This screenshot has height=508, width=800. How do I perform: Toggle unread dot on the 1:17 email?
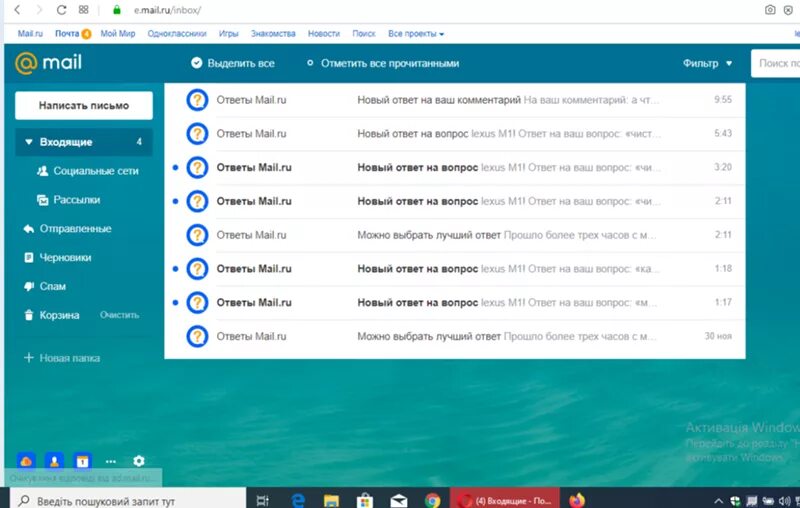click(x=176, y=302)
